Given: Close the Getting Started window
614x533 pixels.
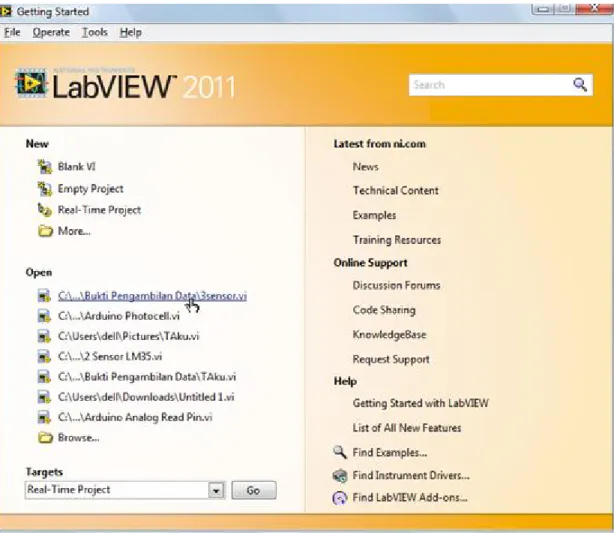Looking at the screenshot, I should [x=595, y=8].
